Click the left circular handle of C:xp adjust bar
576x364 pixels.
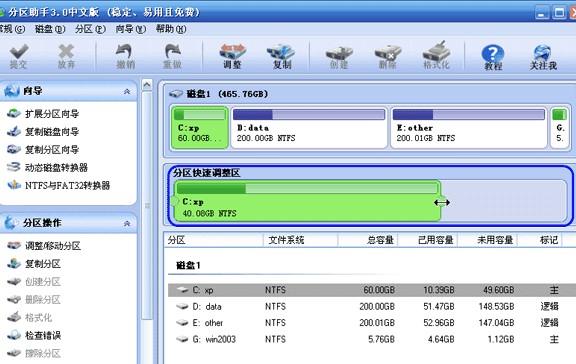pyautogui.click(x=174, y=201)
